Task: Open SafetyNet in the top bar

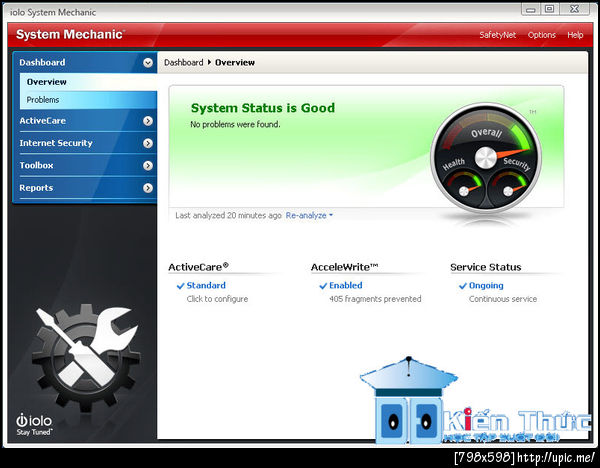Action: click(x=497, y=35)
